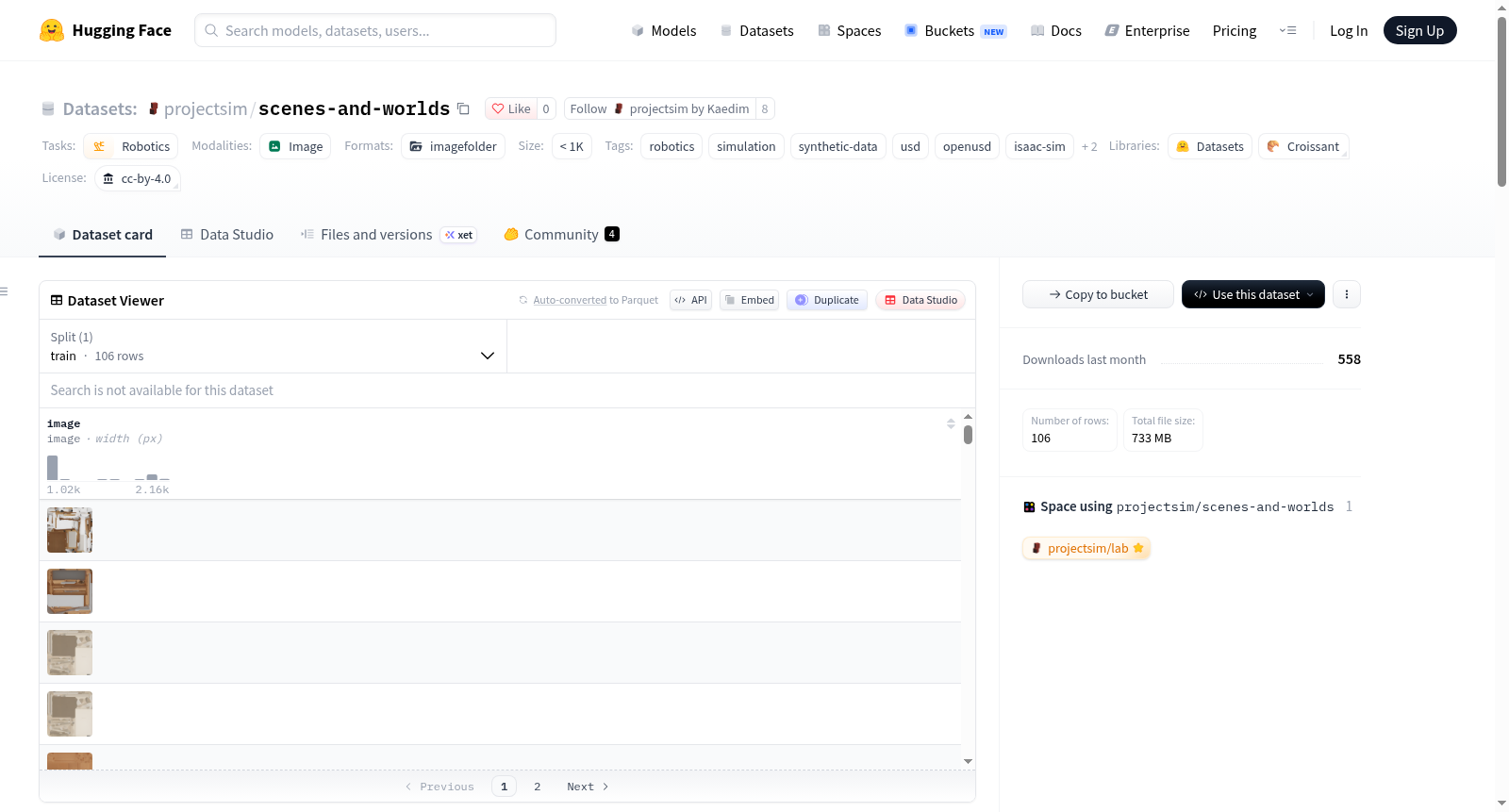
Task: Open the projectsim/lab space link
Action: [x=1086, y=549]
